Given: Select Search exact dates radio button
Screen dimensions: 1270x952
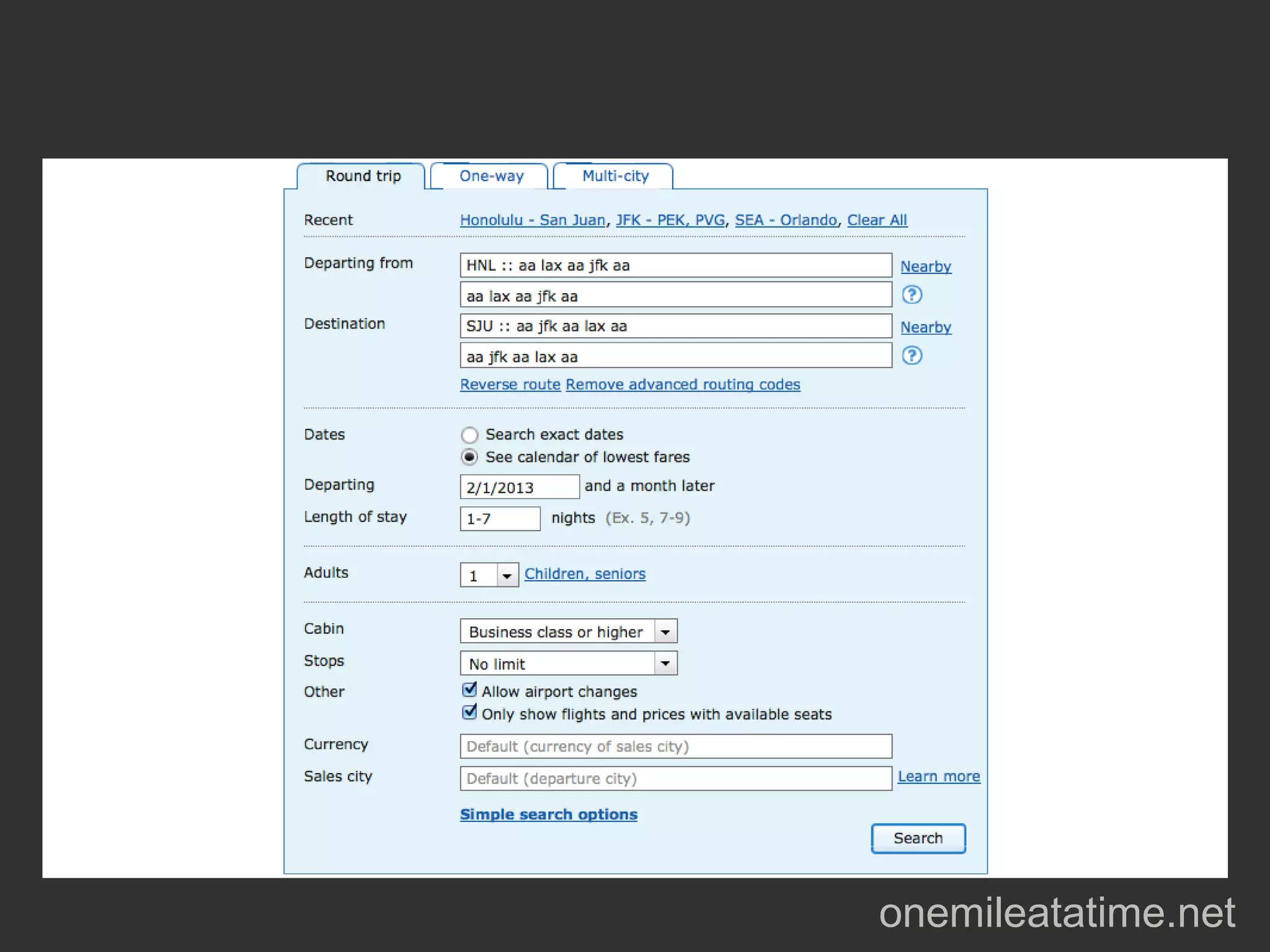Looking at the screenshot, I should [469, 434].
